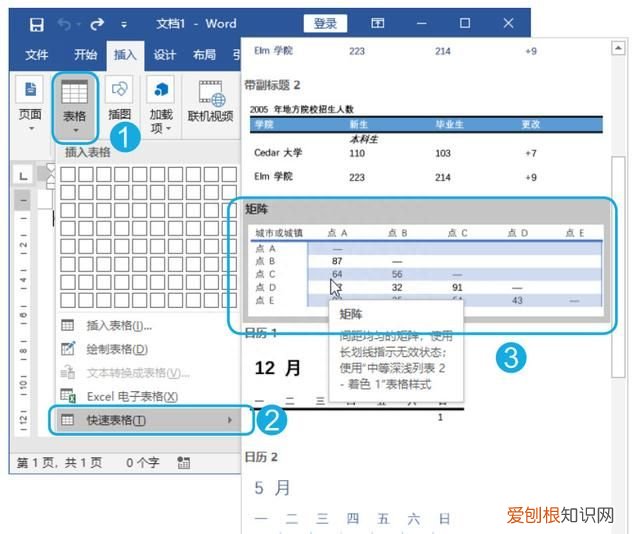Click the 带副标题 2 heading
This screenshot has width=640, height=534.
click(273, 85)
